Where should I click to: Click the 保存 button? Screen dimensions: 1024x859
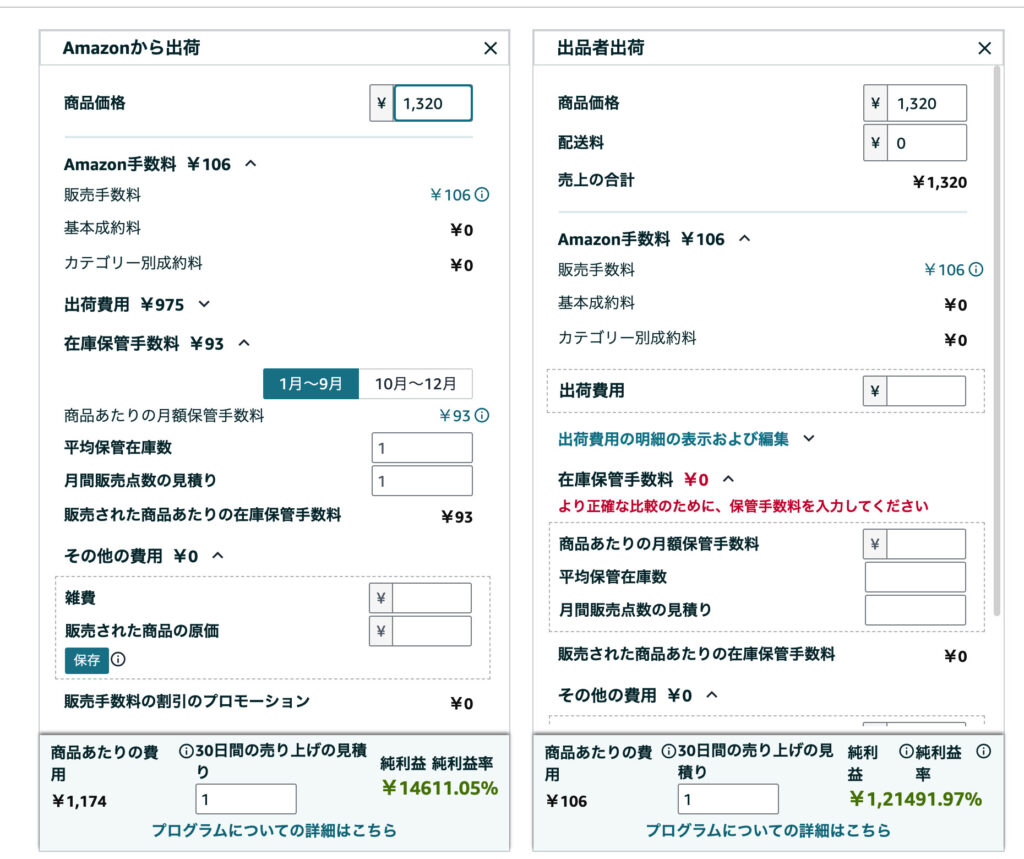pyautogui.click(x=85, y=660)
